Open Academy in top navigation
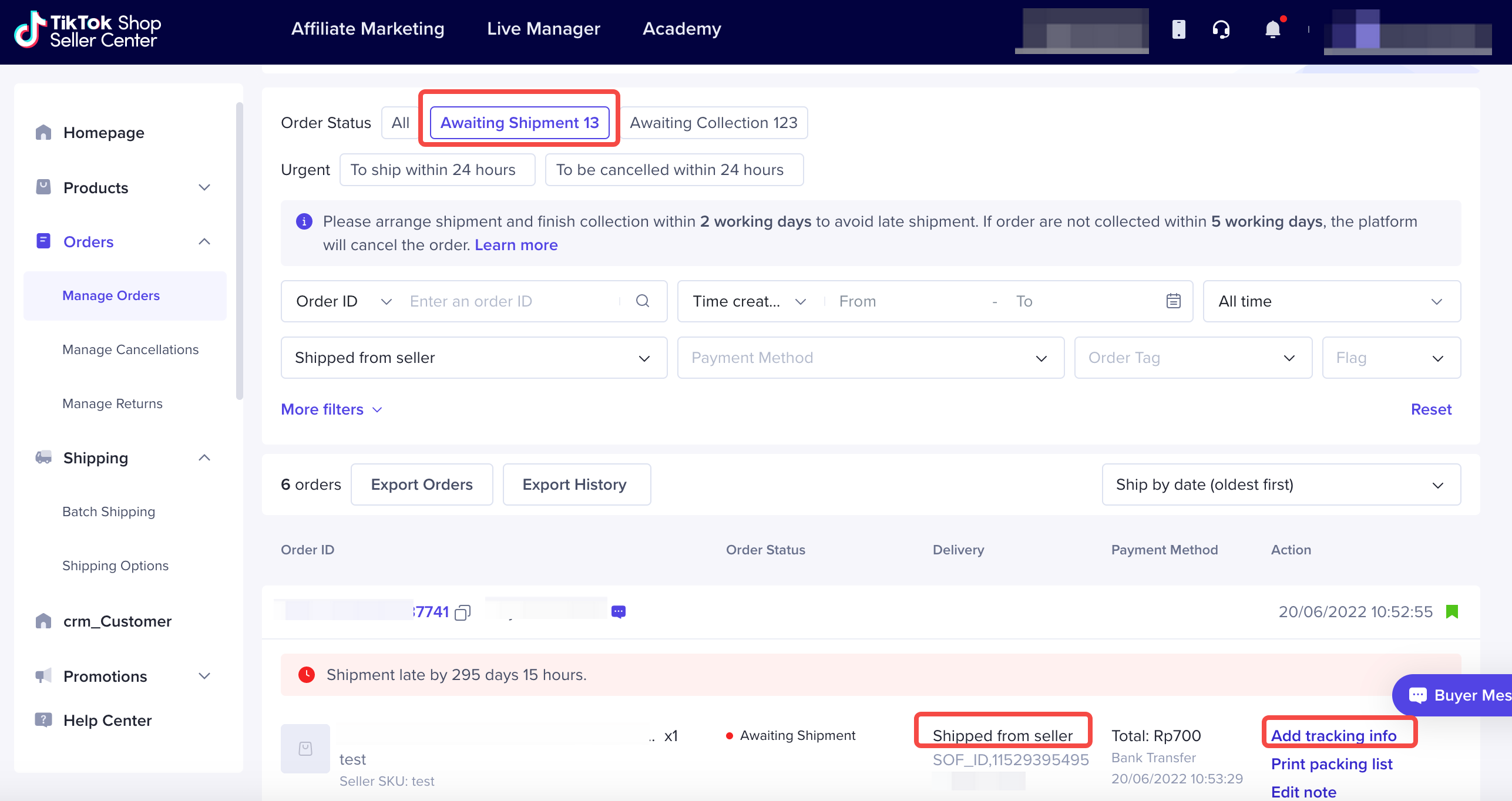 (x=682, y=29)
